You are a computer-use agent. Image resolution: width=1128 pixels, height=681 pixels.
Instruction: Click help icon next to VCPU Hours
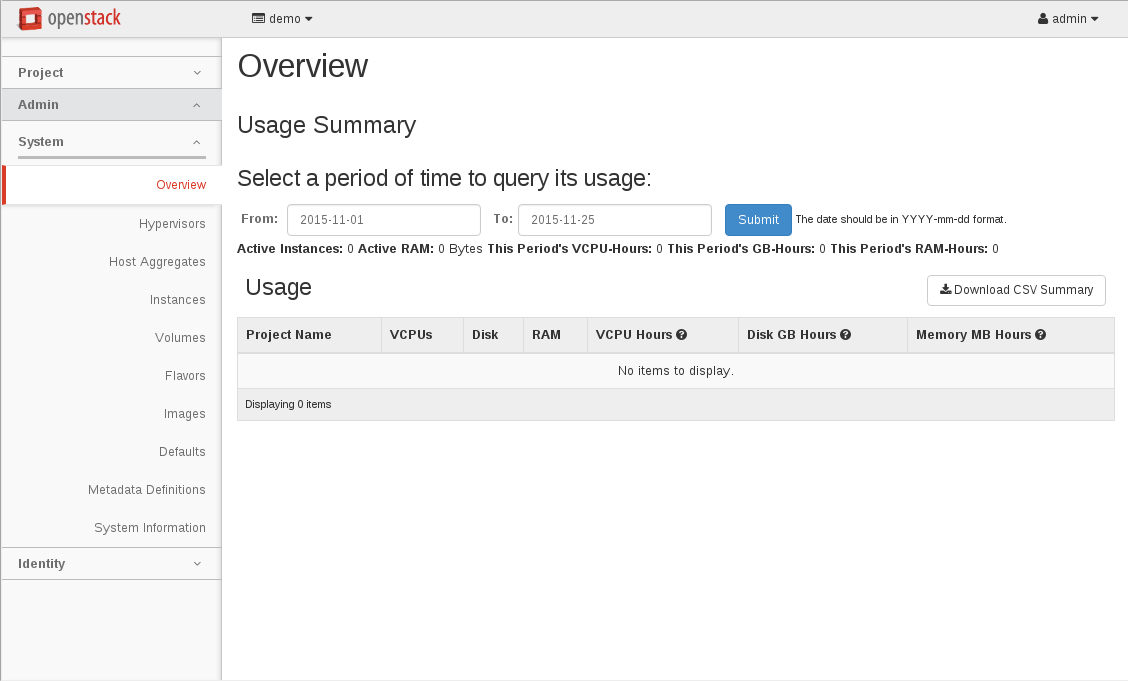point(681,335)
